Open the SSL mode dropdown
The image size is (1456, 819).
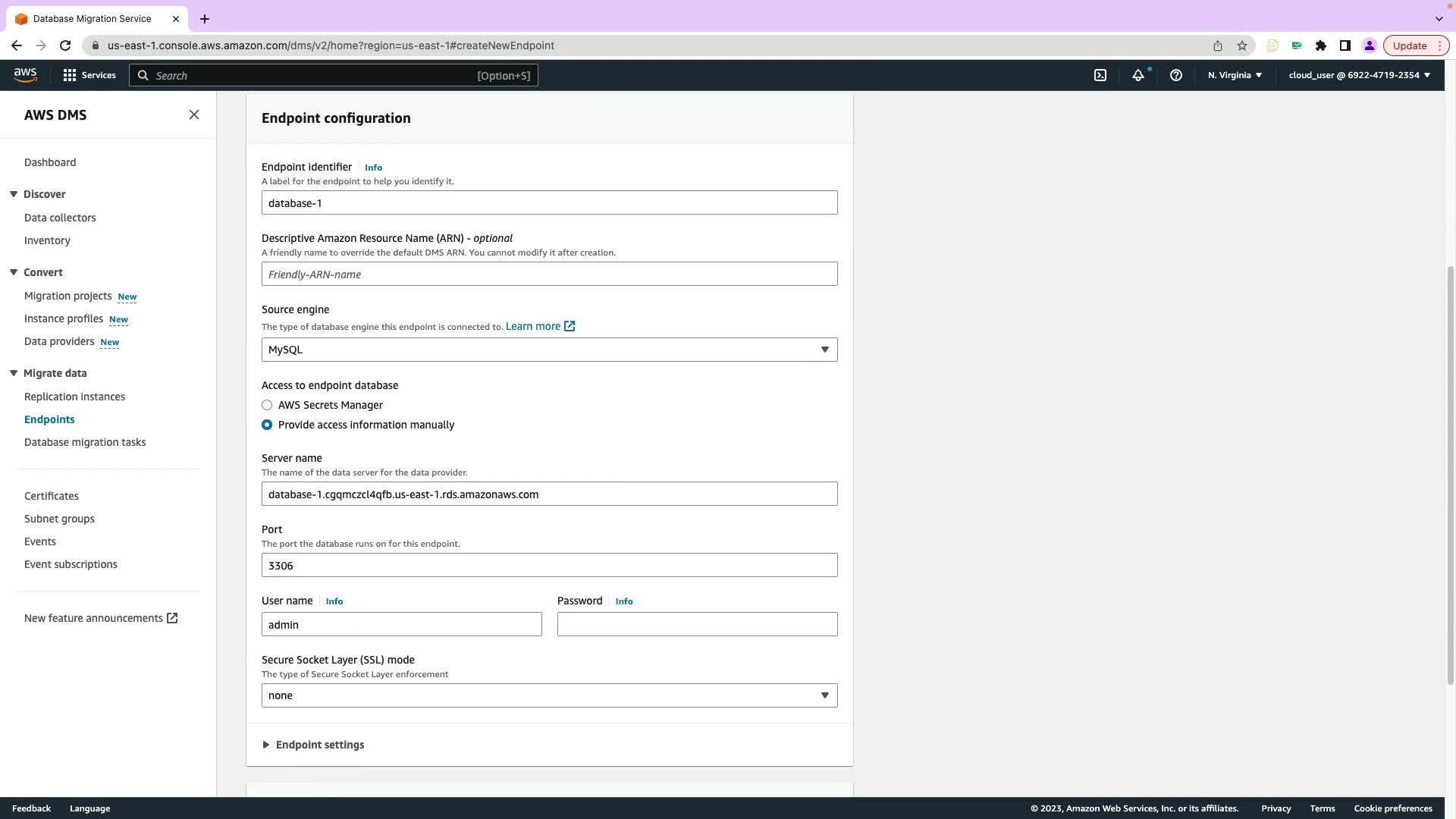coord(549,695)
